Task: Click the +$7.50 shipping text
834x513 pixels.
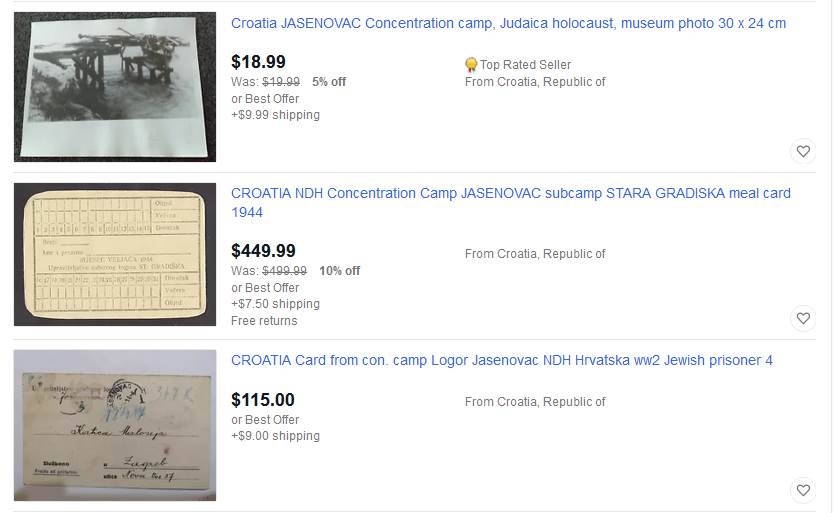Action: (275, 304)
